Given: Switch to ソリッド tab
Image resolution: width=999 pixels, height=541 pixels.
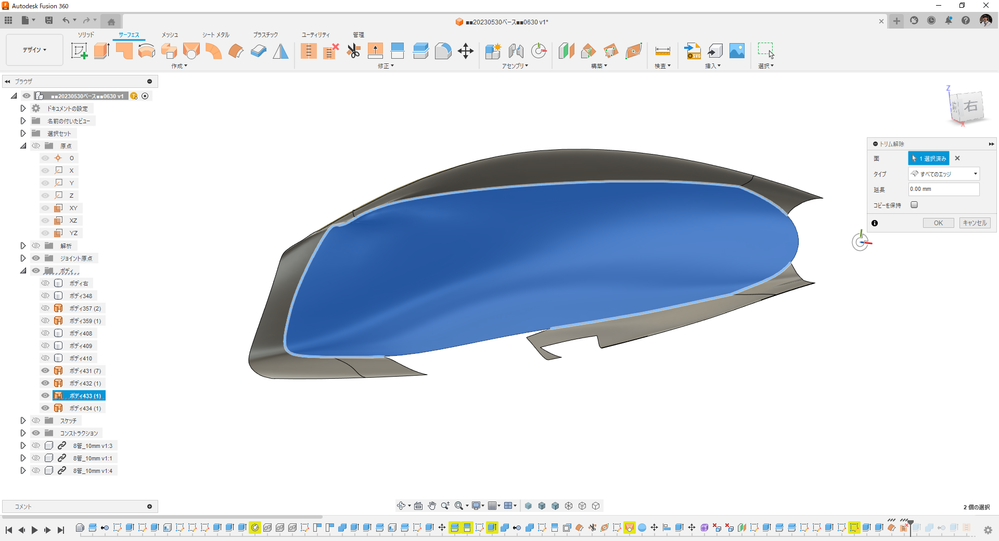Looking at the screenshot, I should pos(85,34).
